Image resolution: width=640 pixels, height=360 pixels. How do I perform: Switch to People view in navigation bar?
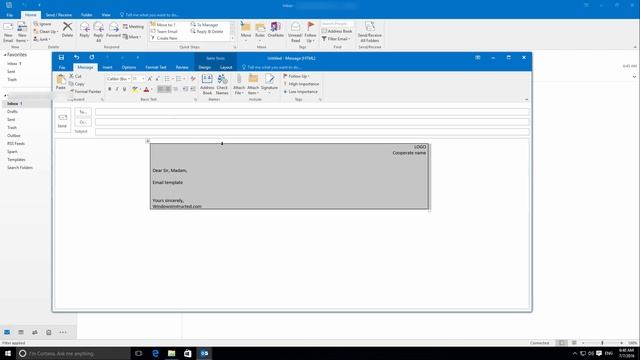[35, 332]
